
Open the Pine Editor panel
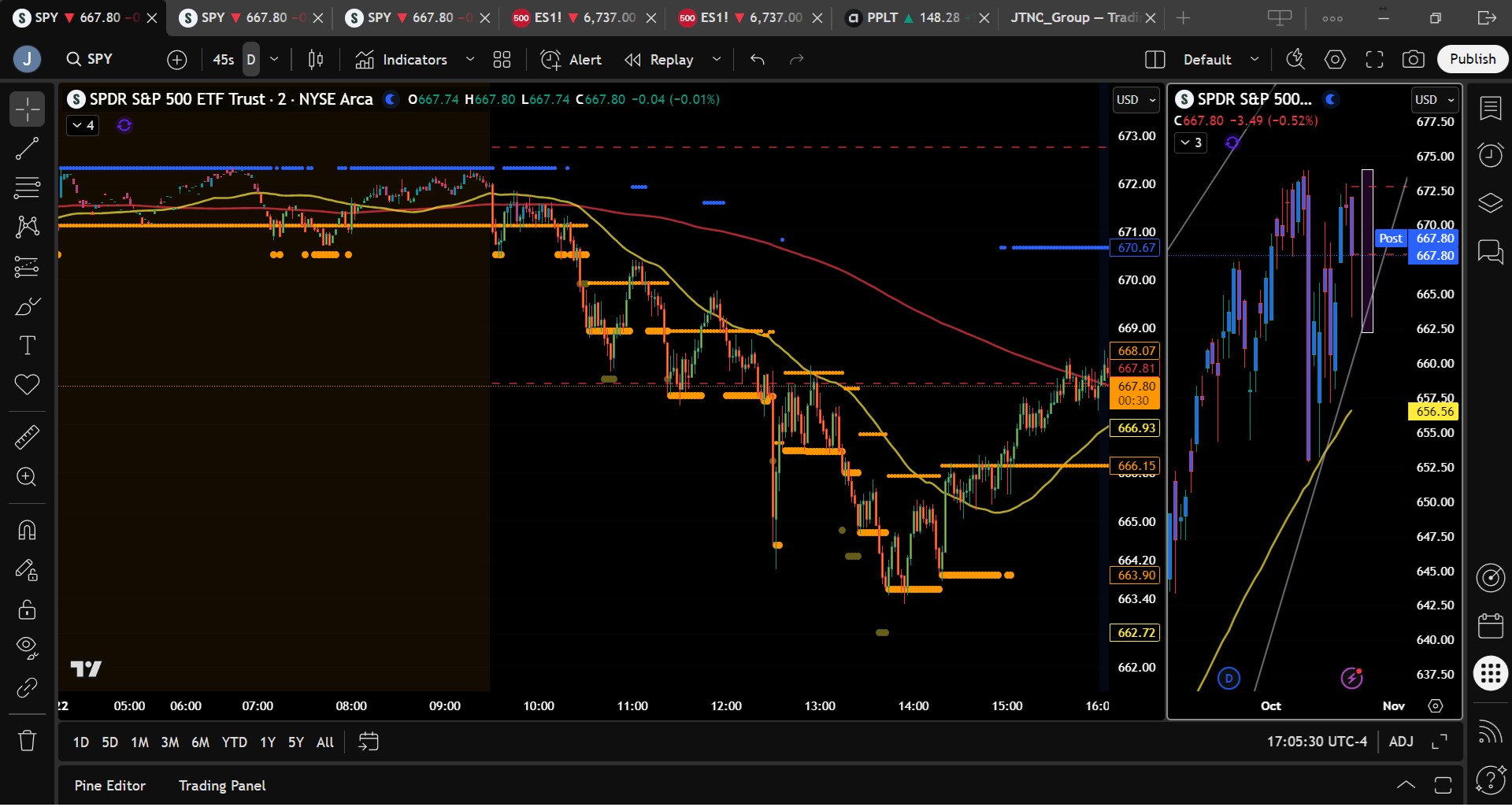coord(110,786)
